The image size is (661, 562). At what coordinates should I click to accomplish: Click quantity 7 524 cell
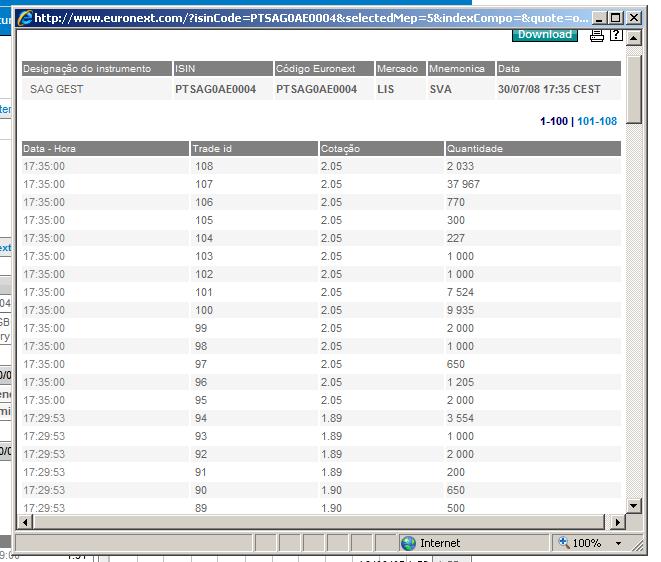pyautogui.click(x=460, y=292)
